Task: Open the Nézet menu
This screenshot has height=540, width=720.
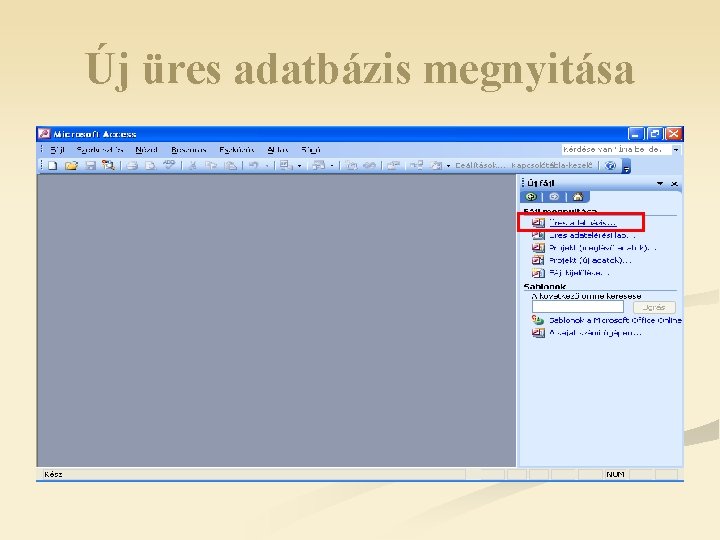Action: coord(146,150)
